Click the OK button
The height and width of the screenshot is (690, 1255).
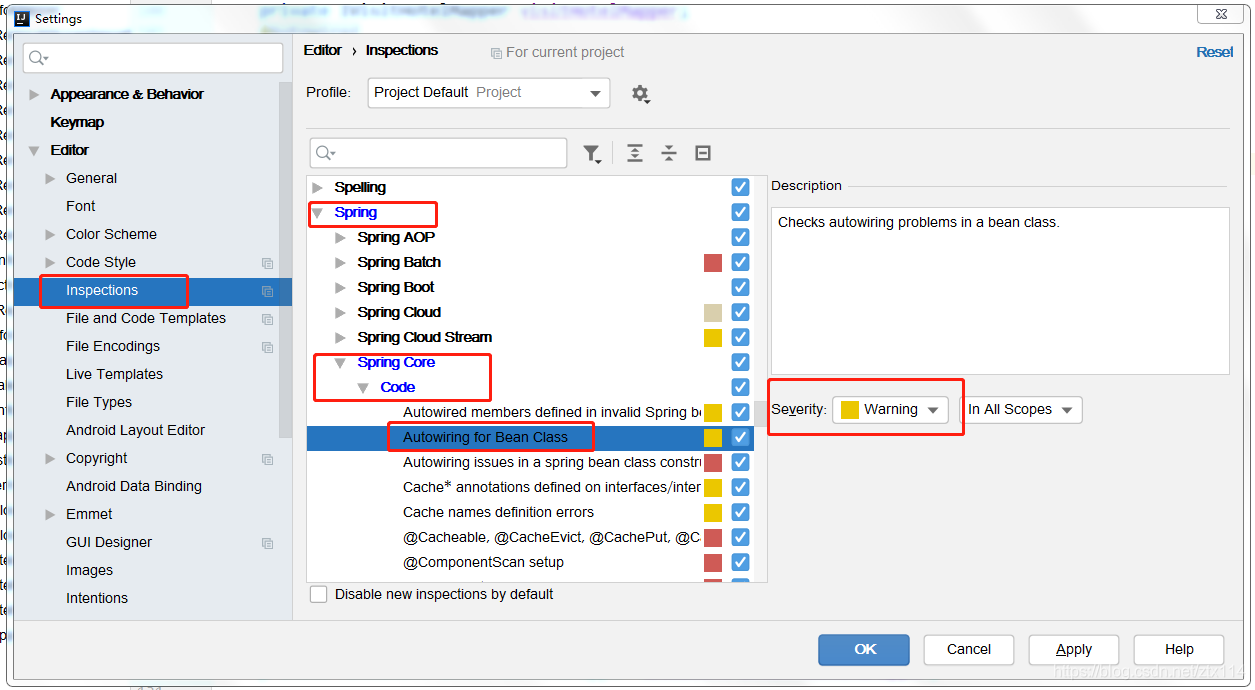pyautogui.click(x=864, y=649)
